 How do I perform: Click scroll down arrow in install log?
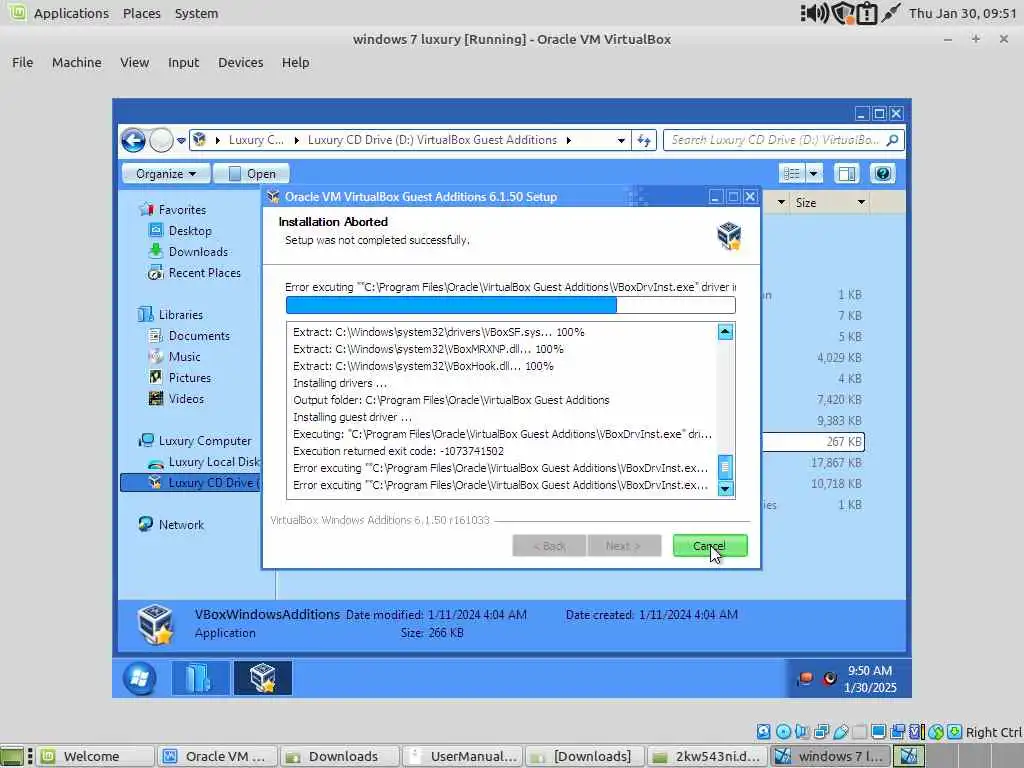pos(725,488)
